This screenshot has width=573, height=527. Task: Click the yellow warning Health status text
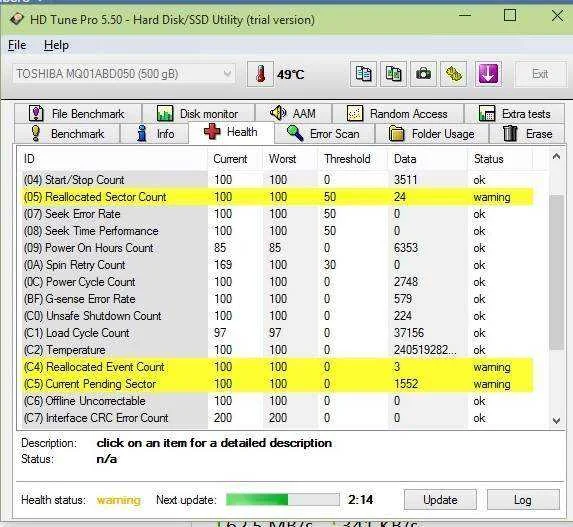pos(118,500)
